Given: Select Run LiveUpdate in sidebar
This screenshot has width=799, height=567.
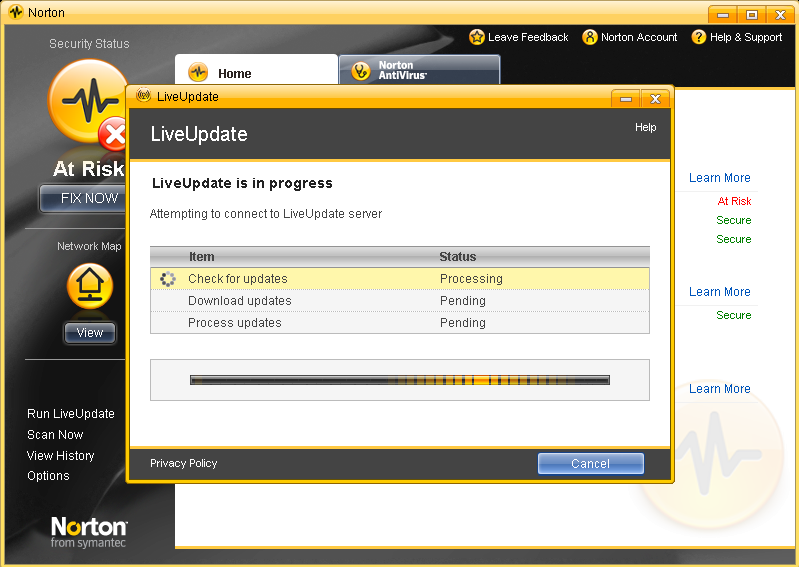Looking at the screenshot, I should point(71,414).
